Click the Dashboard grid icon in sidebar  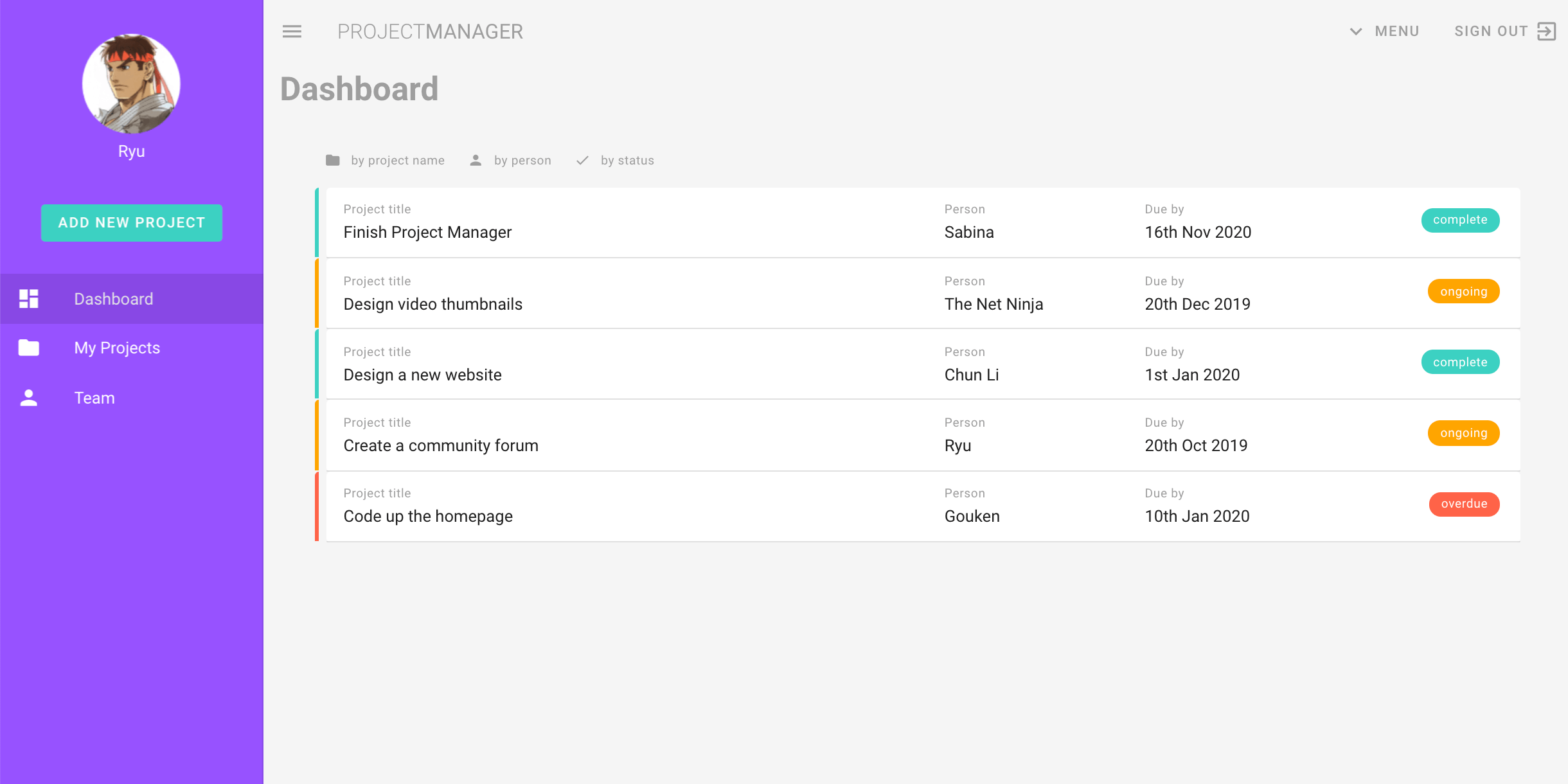pyautogui.click(x=29, y=299)
